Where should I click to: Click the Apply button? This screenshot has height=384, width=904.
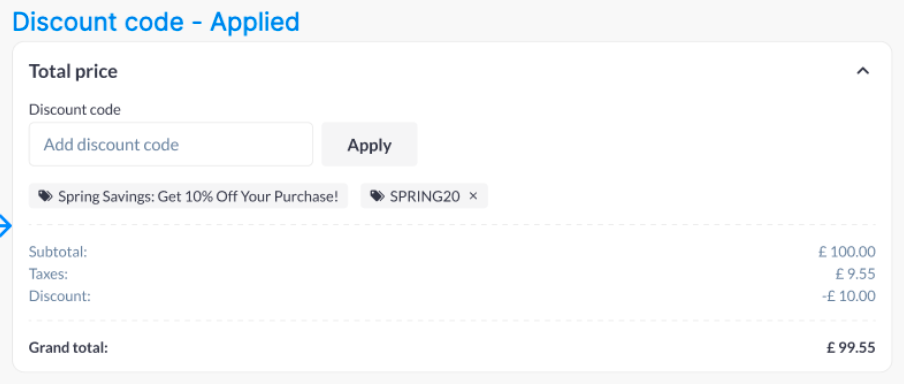point(369,144)
